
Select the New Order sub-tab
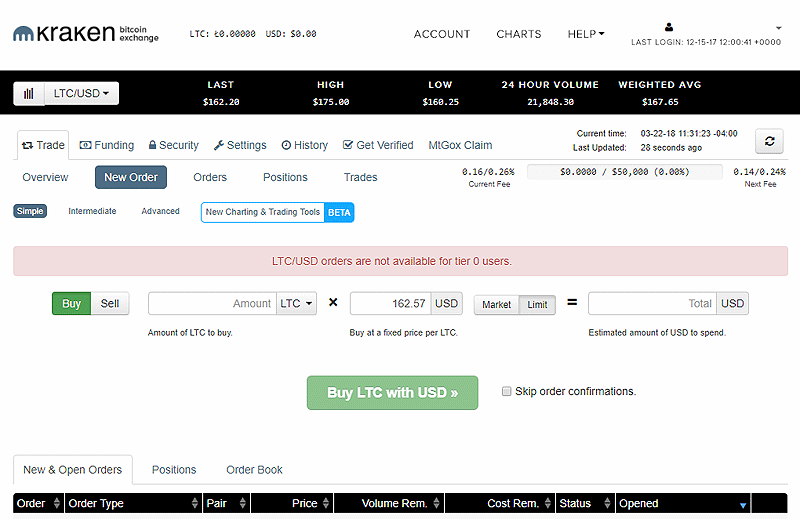click(131, 177)
